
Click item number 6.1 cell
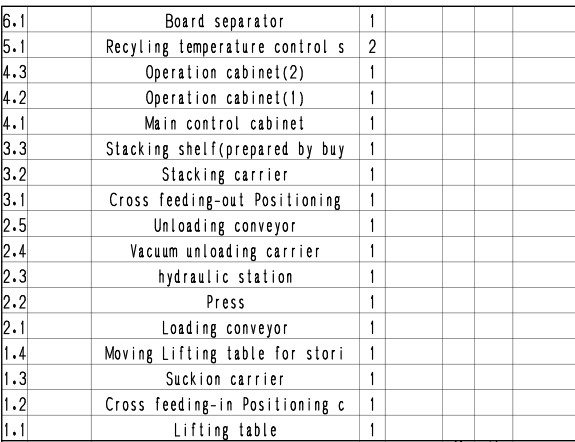click(15, 21)
